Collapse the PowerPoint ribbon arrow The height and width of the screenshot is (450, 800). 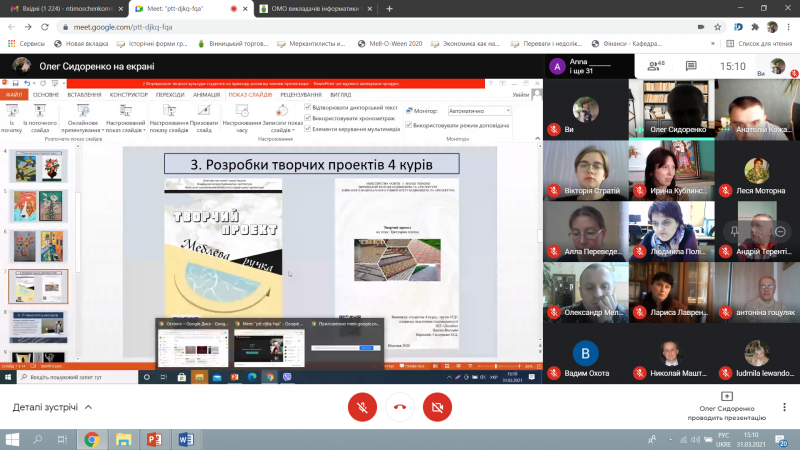pos(537,138)
